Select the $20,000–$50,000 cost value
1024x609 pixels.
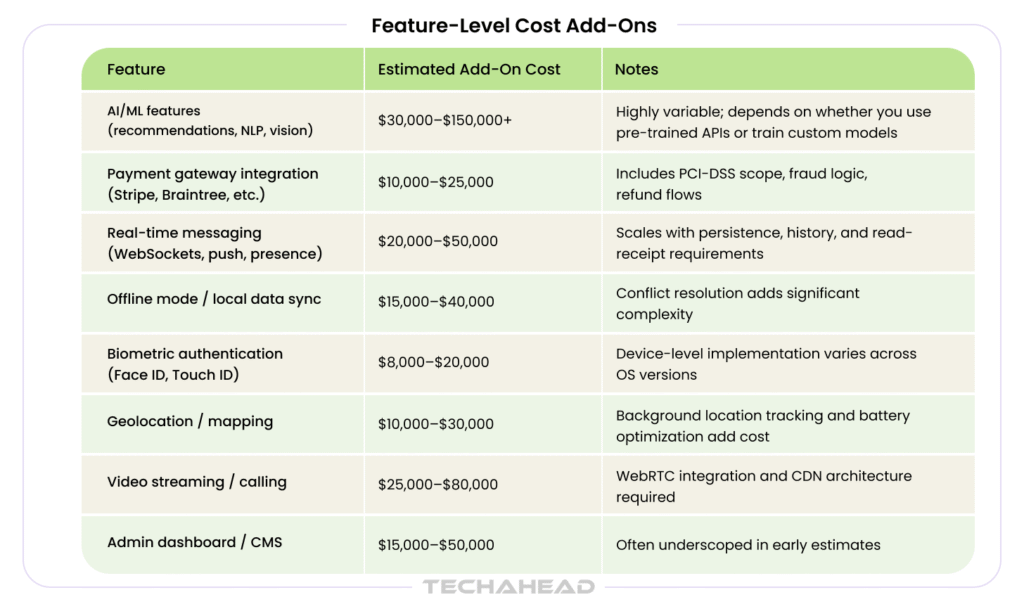coord(437,242)
